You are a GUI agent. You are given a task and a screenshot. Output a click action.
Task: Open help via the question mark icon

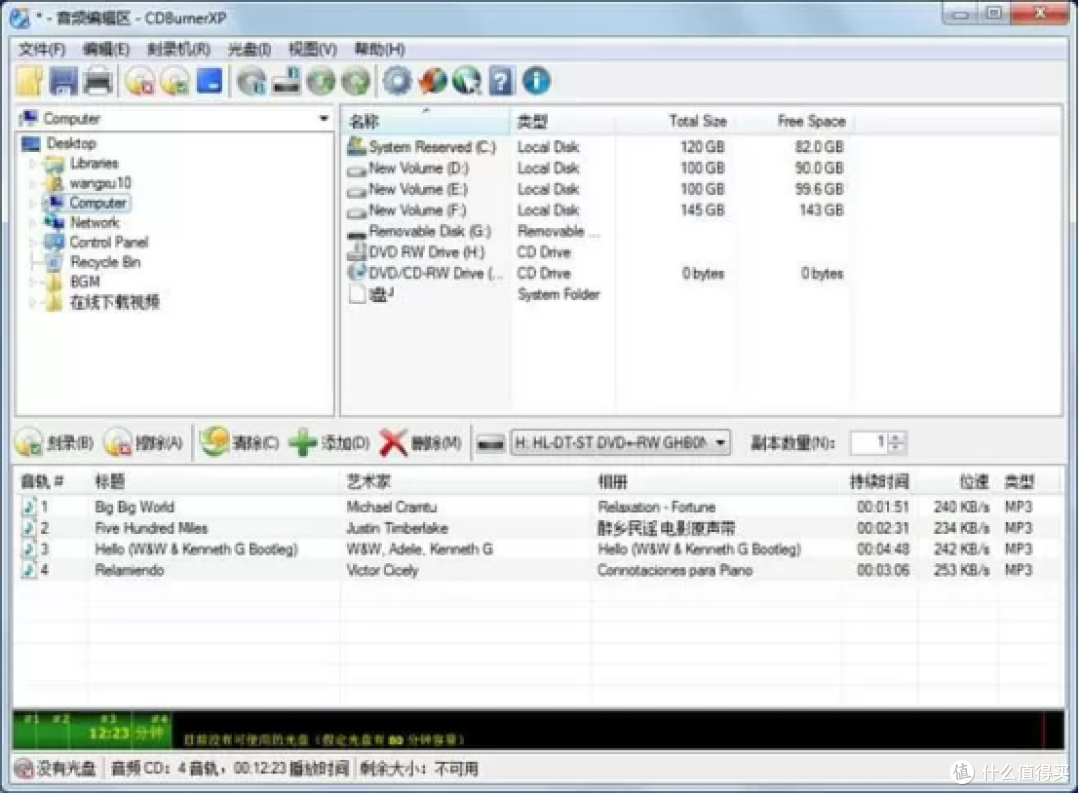[x=501, y=81]
